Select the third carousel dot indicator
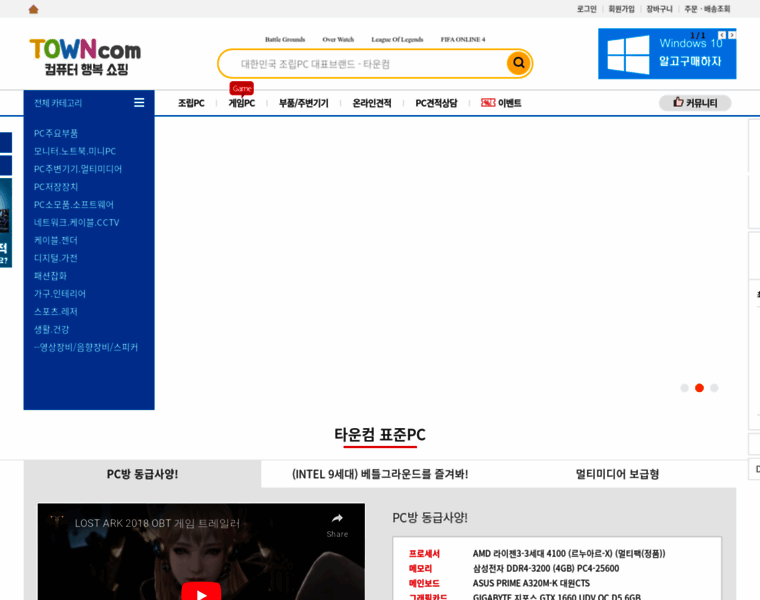Image resolution: width=760 pixels, height=600 pixels. click(x=714, y=388)
